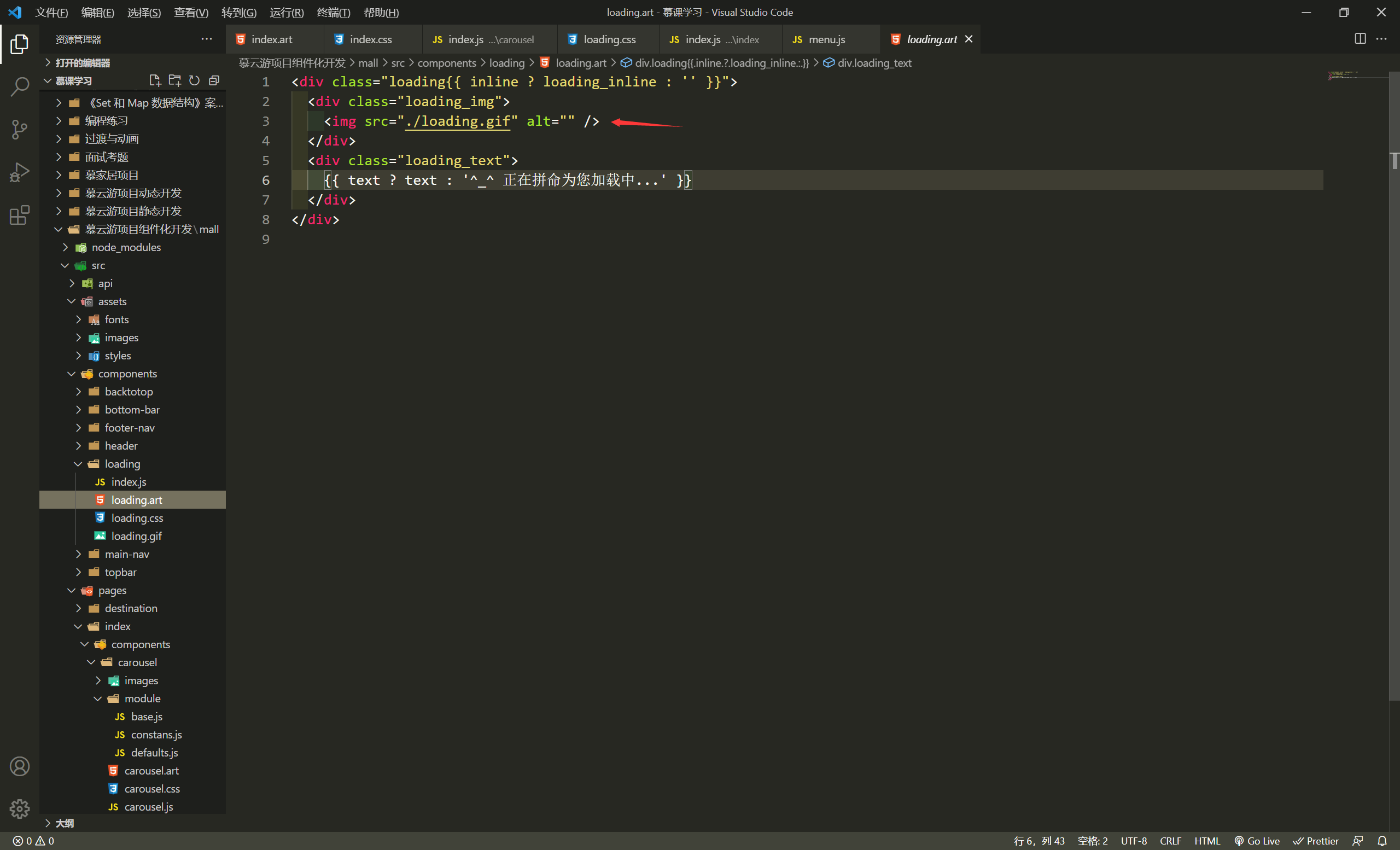Screen dimensions: 1400x850
Task: Click the Split Editor icon
Action: (x=1360, y=39)
